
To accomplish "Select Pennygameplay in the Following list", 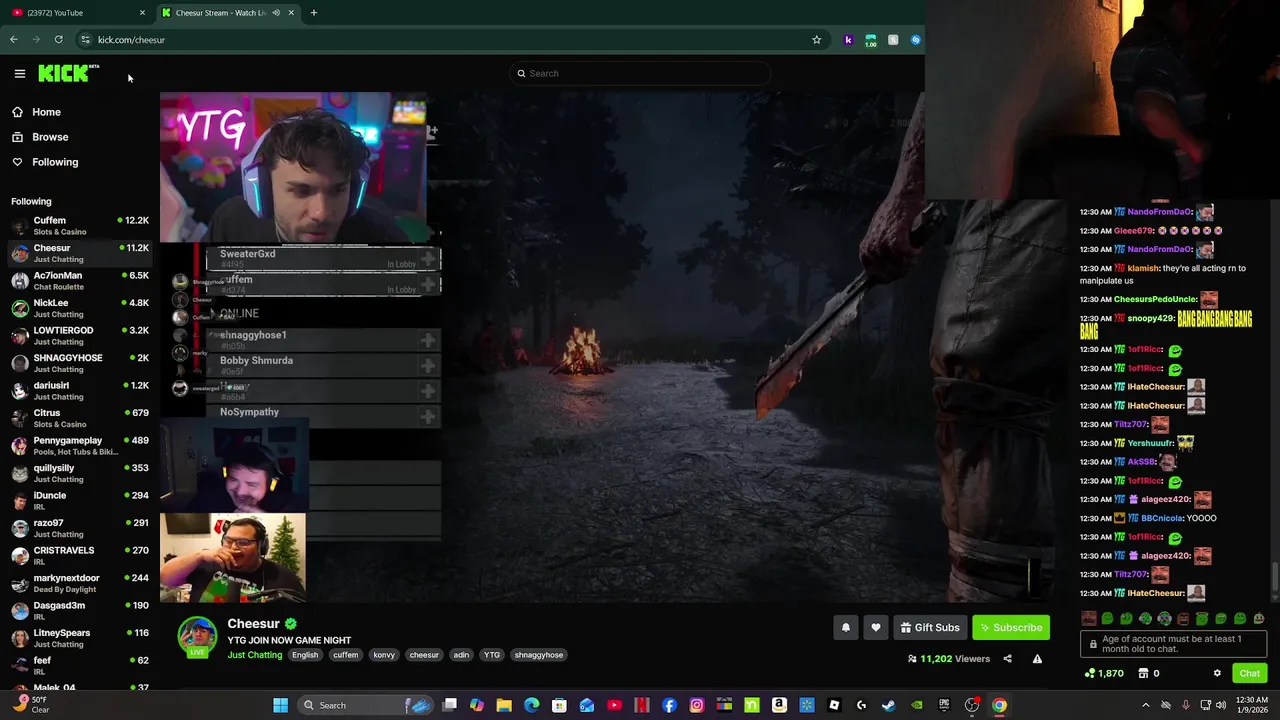I will coord(80,446).
